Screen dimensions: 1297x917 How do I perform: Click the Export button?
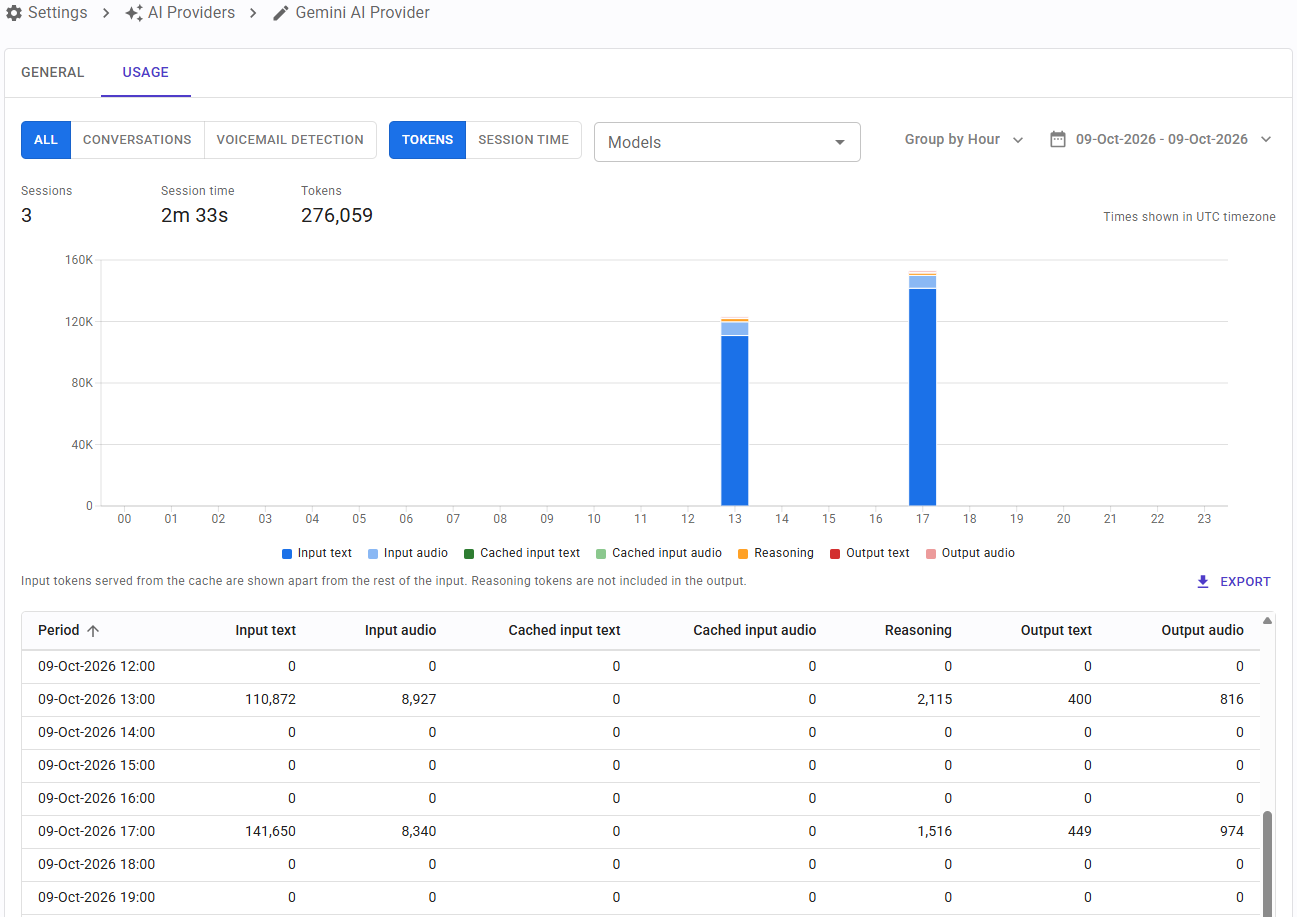click(1233, 582)
